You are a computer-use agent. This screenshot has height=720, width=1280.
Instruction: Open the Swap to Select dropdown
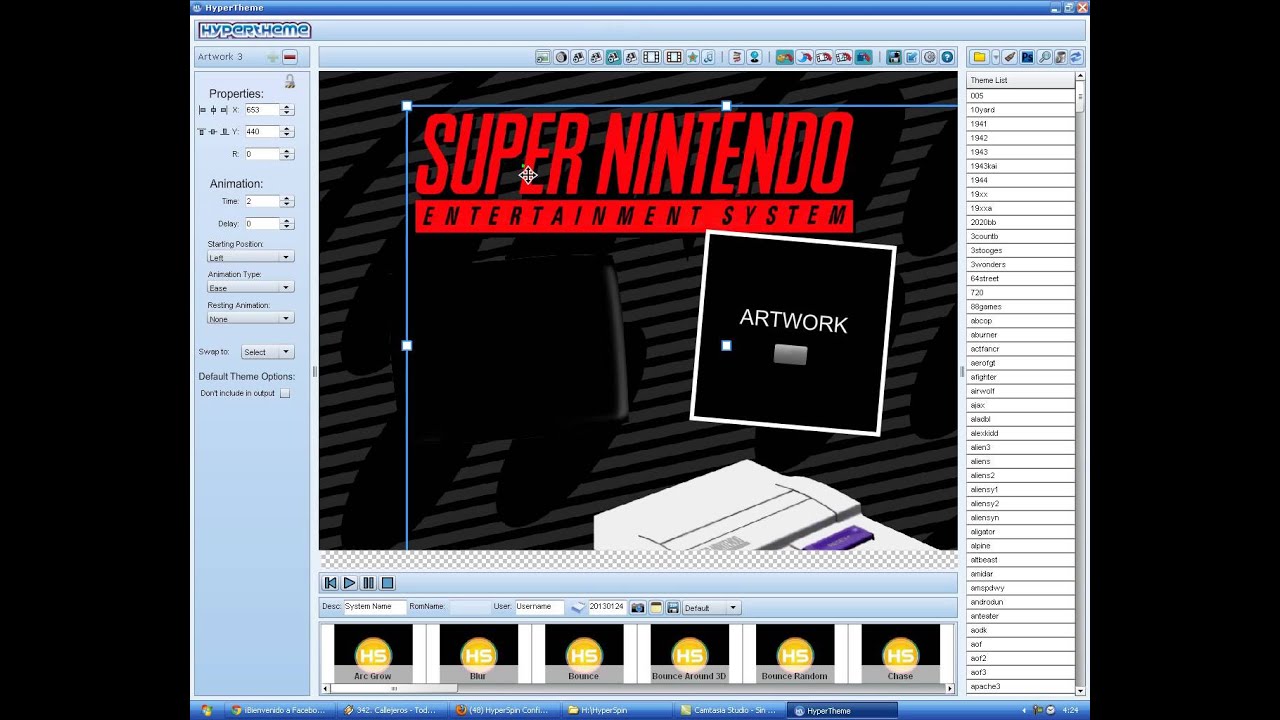(x=267, y=352)
